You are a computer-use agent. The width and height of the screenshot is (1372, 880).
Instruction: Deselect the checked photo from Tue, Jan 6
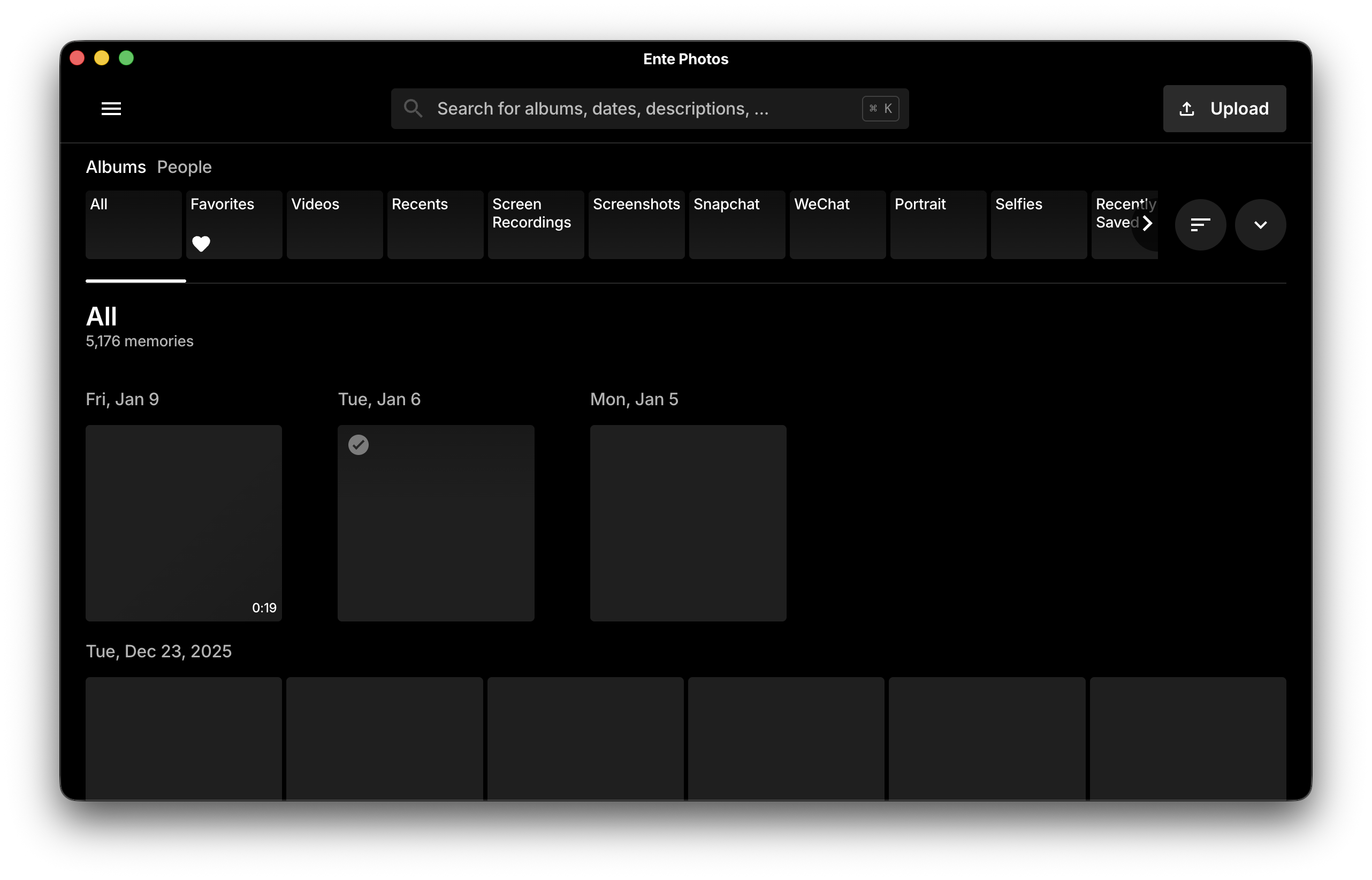tap(359, 445)
